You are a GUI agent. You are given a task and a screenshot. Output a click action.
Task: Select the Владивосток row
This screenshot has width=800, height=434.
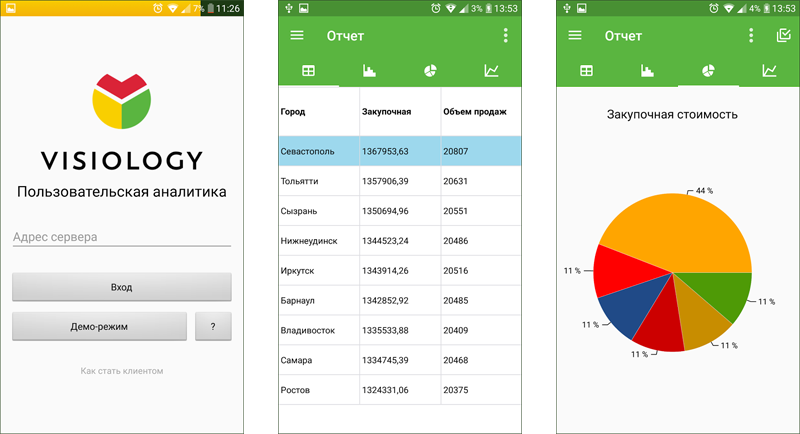[400, 330]
